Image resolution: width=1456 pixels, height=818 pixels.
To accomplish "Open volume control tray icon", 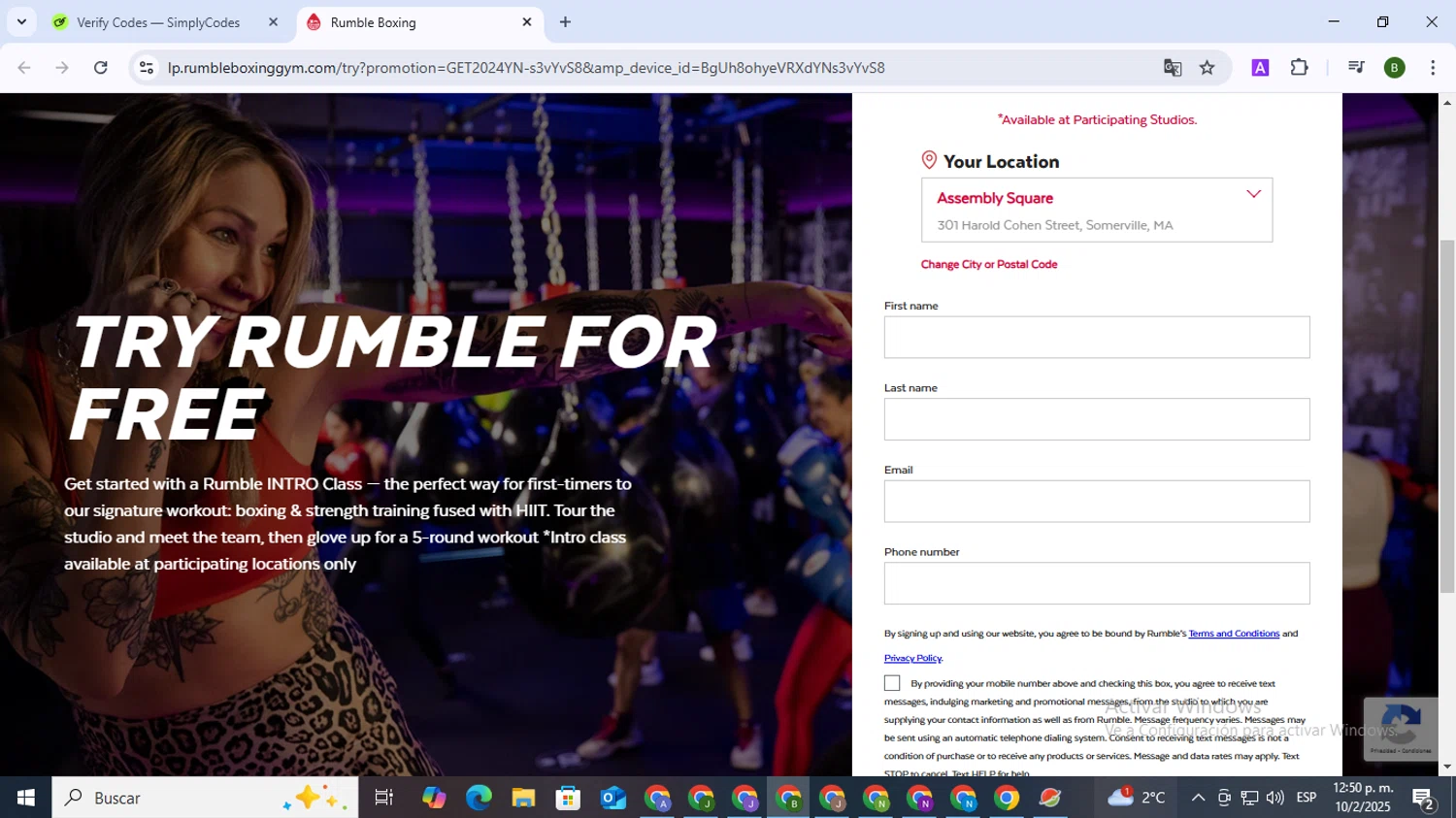I will pyautogui.click(x=1275, y=798).
